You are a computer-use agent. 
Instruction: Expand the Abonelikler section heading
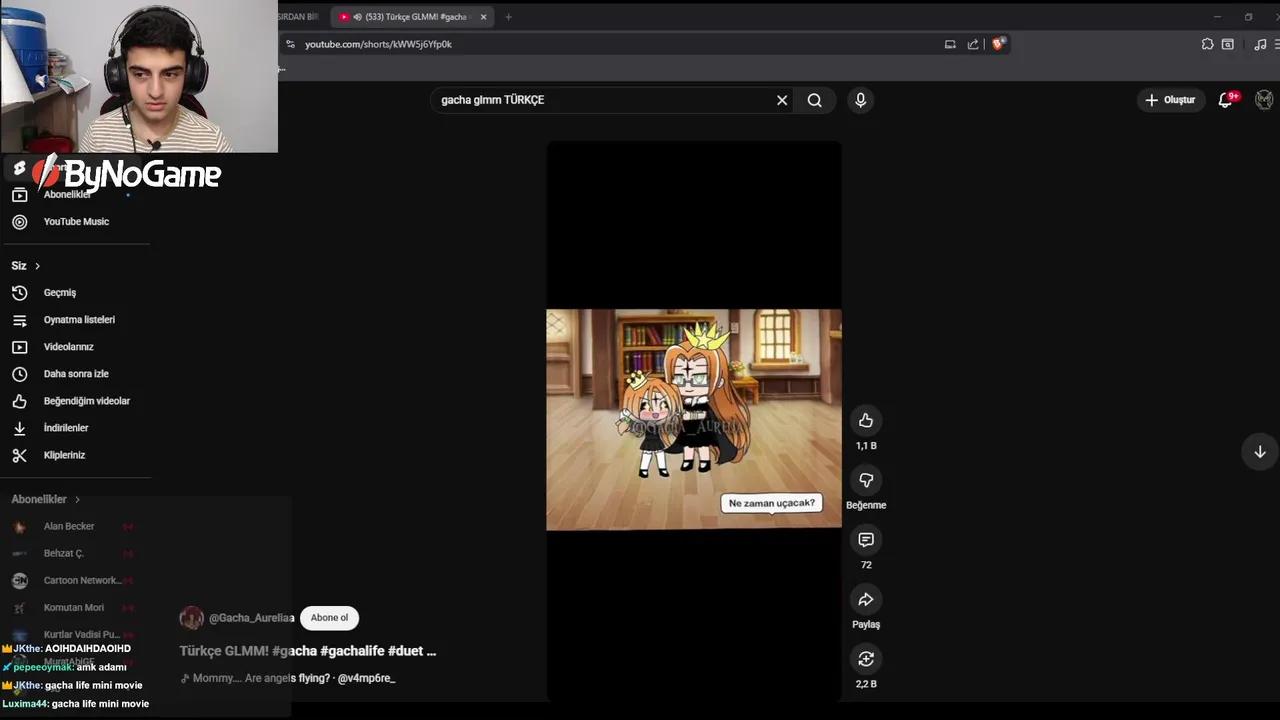[x=46, y=499]
